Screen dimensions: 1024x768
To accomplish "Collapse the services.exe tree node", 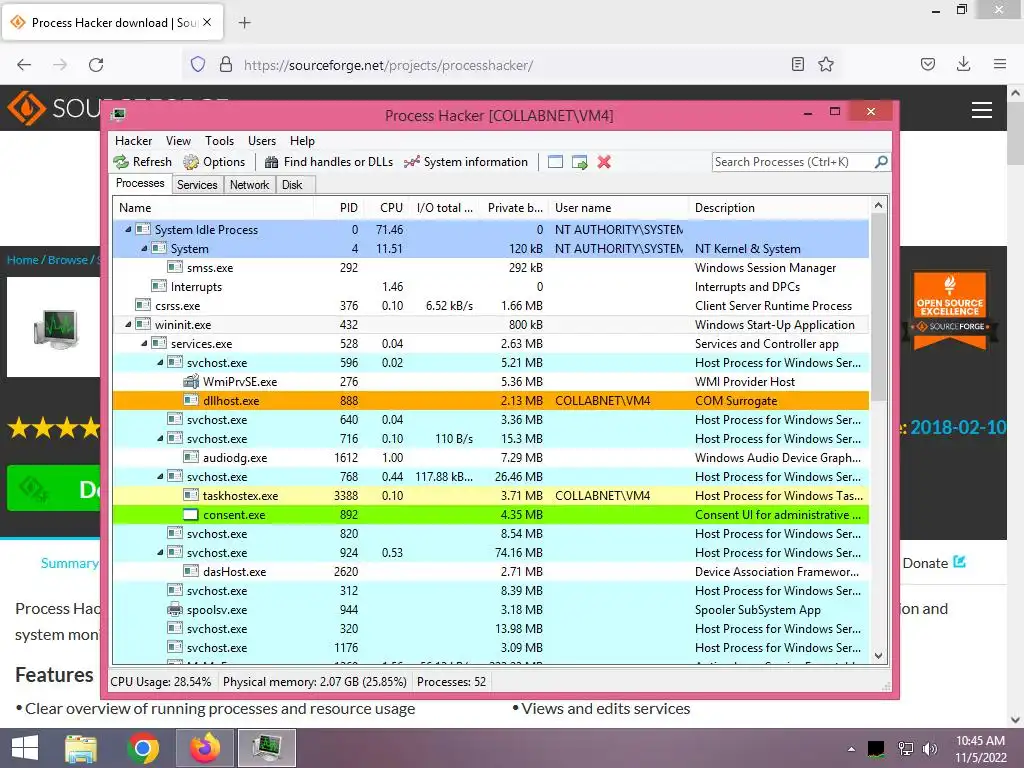I will coord(144,344).
